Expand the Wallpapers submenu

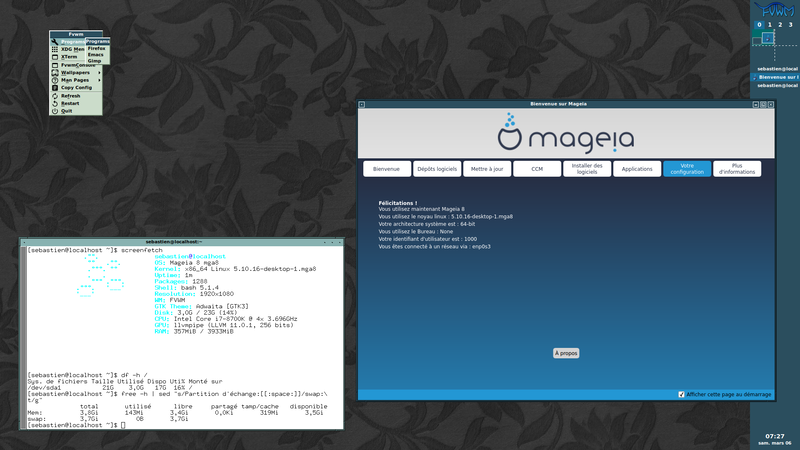[76, 72]
